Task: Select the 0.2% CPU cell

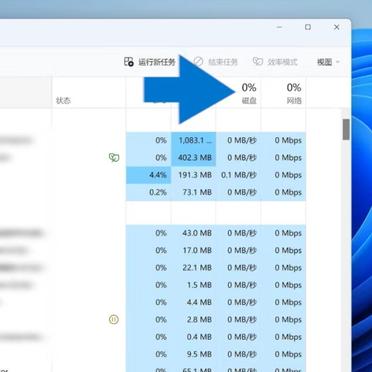Action: (148, 192)
